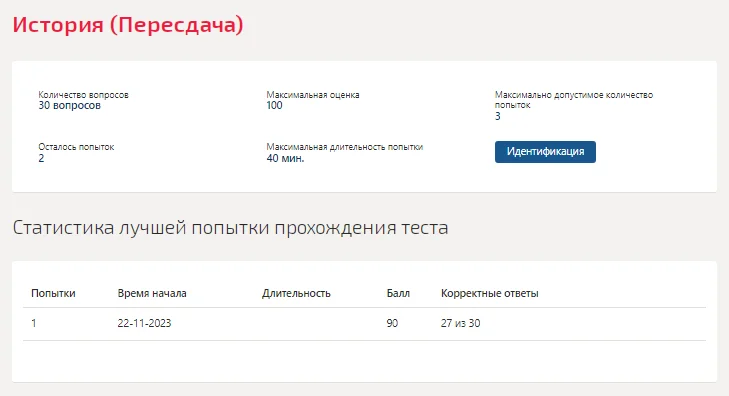The height and width of the screenshot is (396, 729).
Task: Click the attempt date 22-11-2023
Action: (x=144, y=323)
